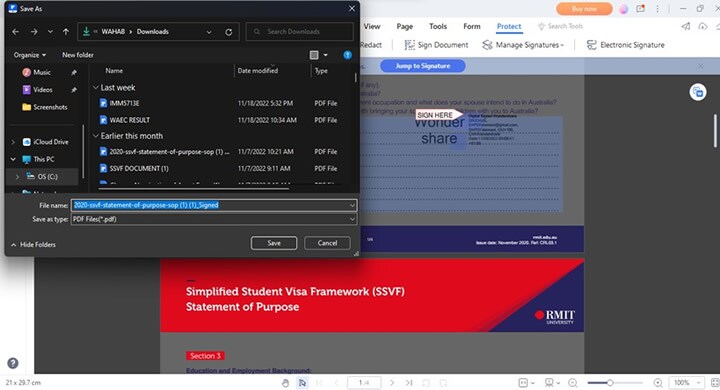Image resolution: width=720 pixels, height=390 pixels.
Task: Select the hand pan tool in status bar
Action: tap(286, 383)
